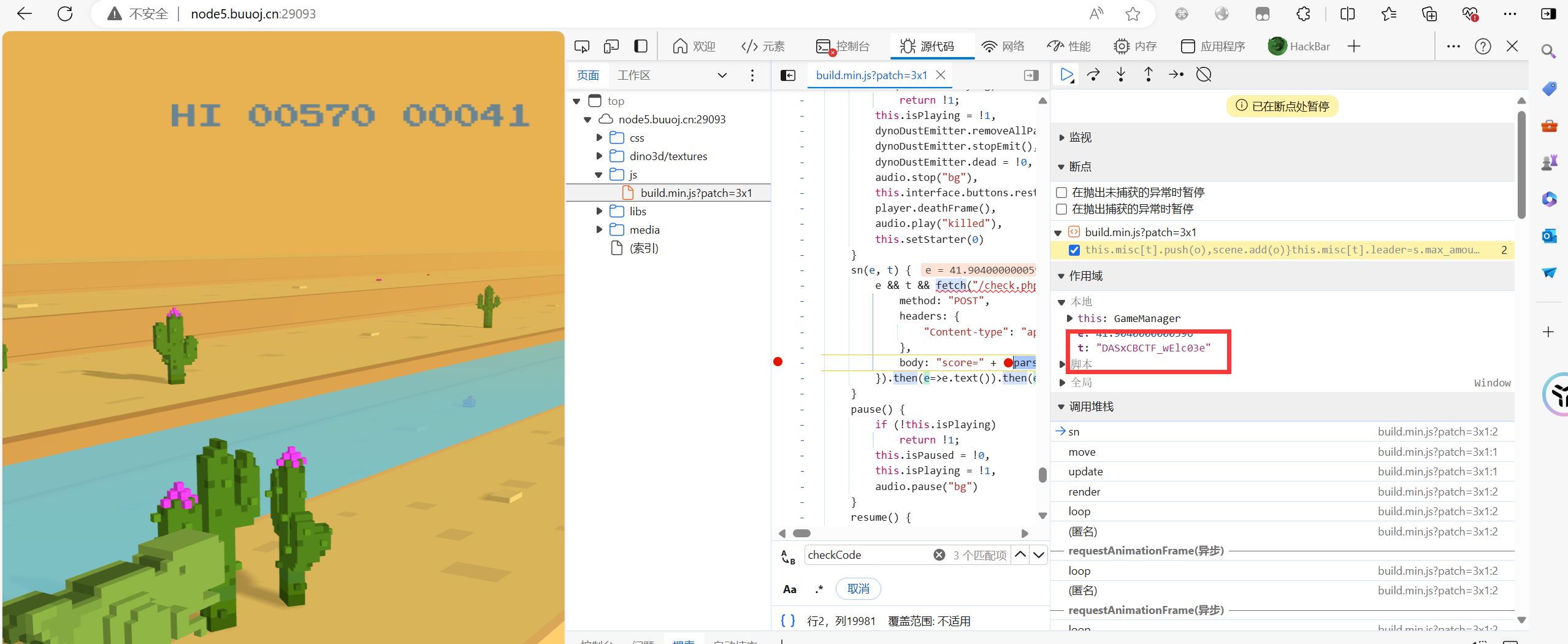Open the browser extensions puzzle icon
This screenshot has height=644, width=1568.
(x=1303, y=13)
